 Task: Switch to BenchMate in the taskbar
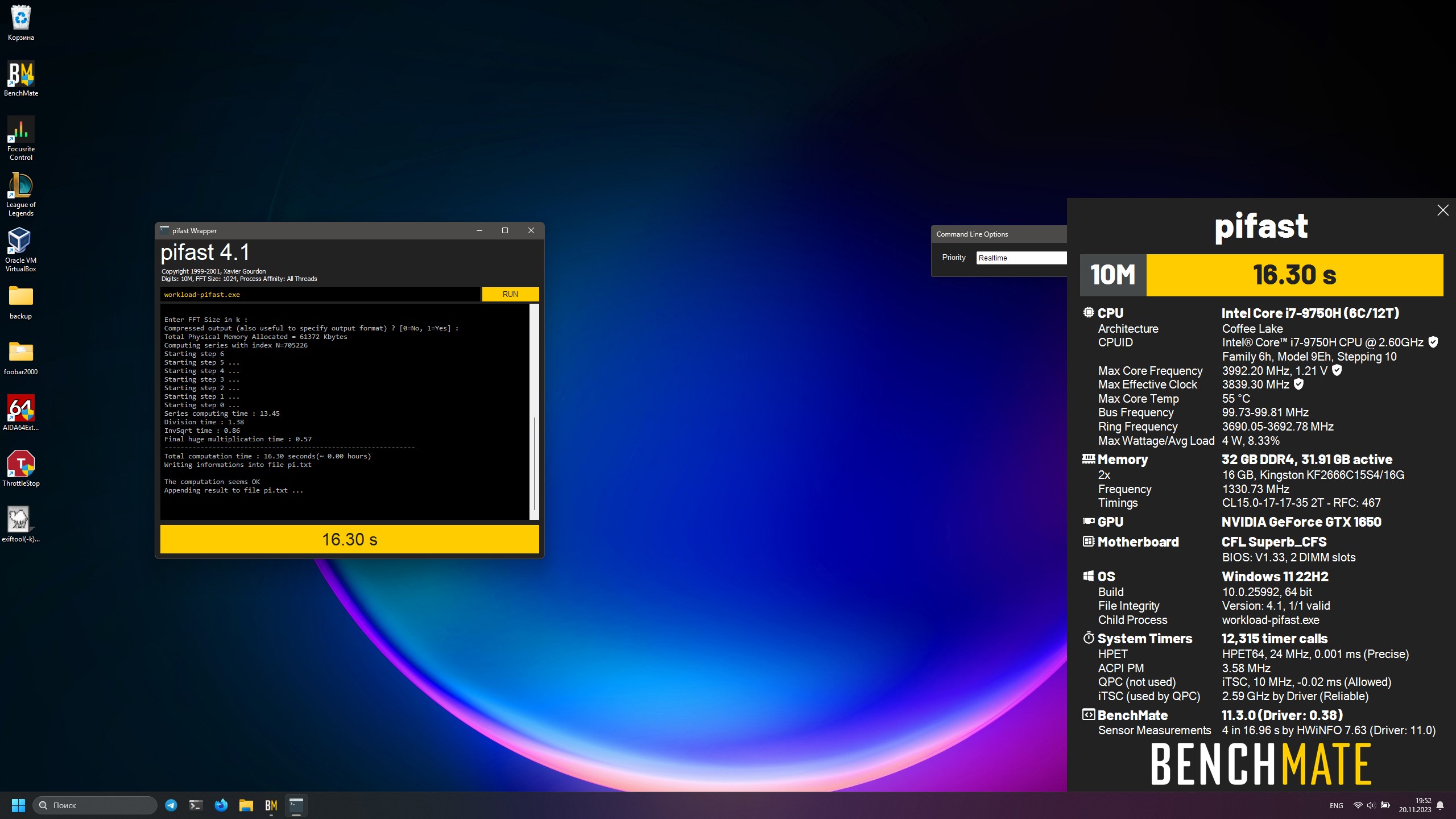point(271,805)
